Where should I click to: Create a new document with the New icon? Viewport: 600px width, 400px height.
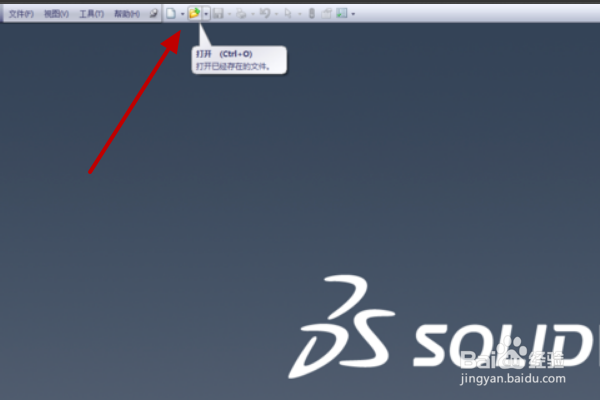coord(171,14)
